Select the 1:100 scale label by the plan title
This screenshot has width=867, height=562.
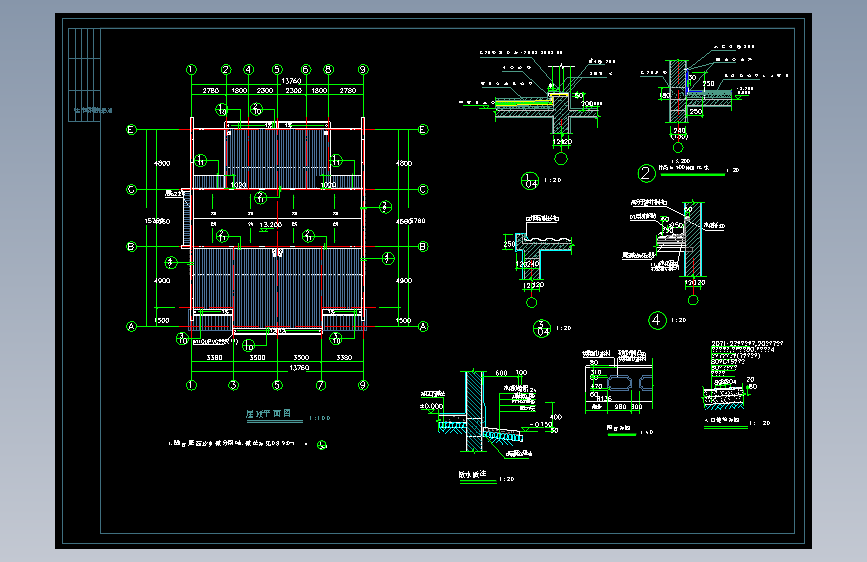tap(320, 418)
